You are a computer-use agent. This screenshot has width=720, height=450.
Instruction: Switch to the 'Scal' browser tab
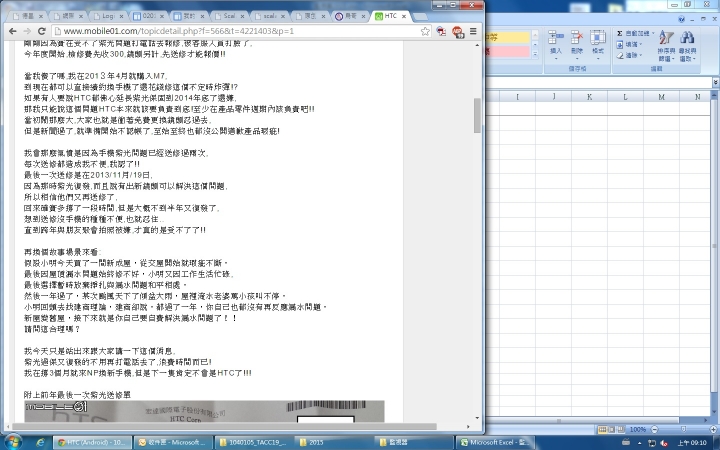pyautogui.click(x=229, y=16)
